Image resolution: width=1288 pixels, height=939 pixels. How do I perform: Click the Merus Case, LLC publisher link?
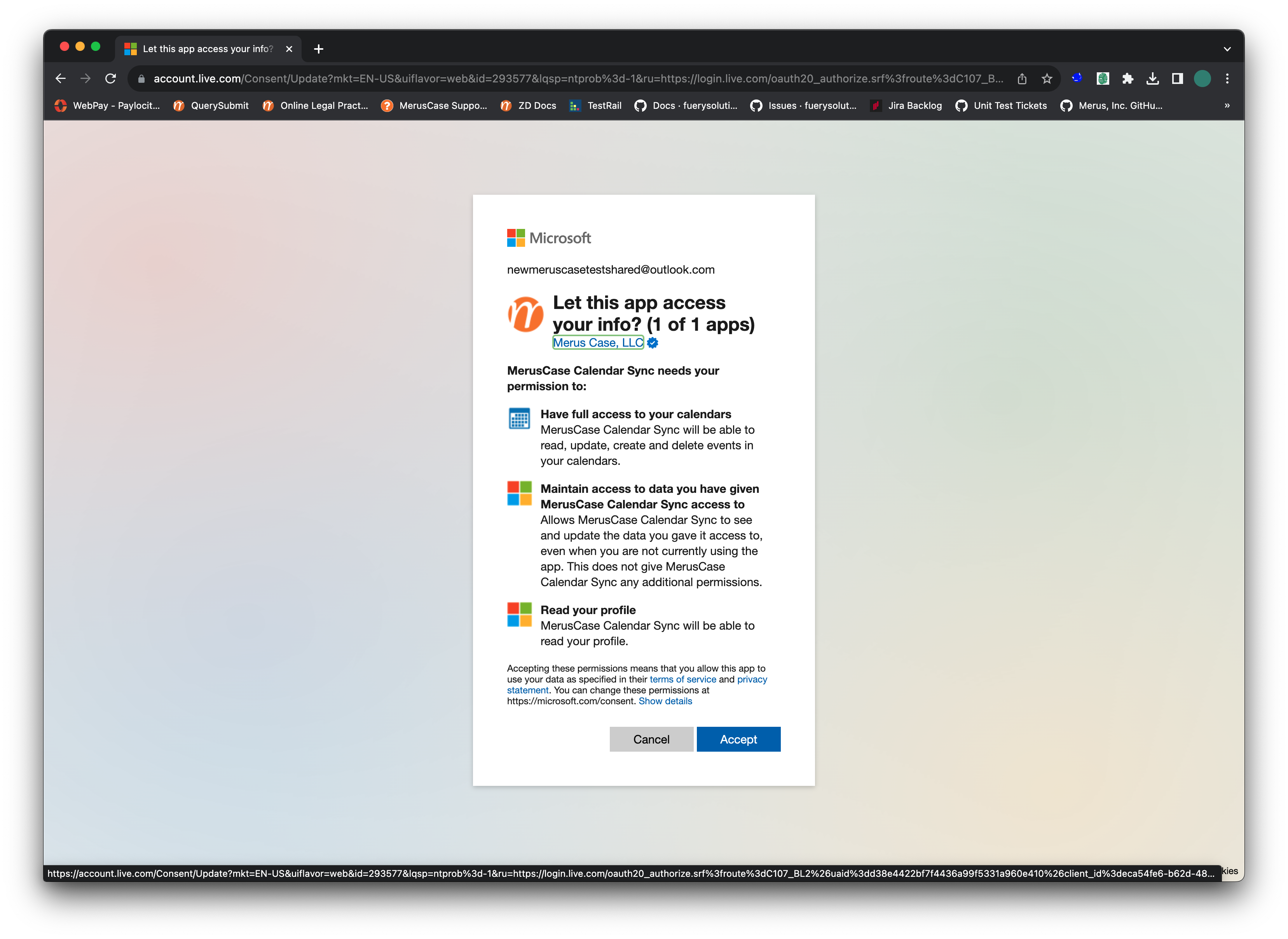click(x=598, y=343)
